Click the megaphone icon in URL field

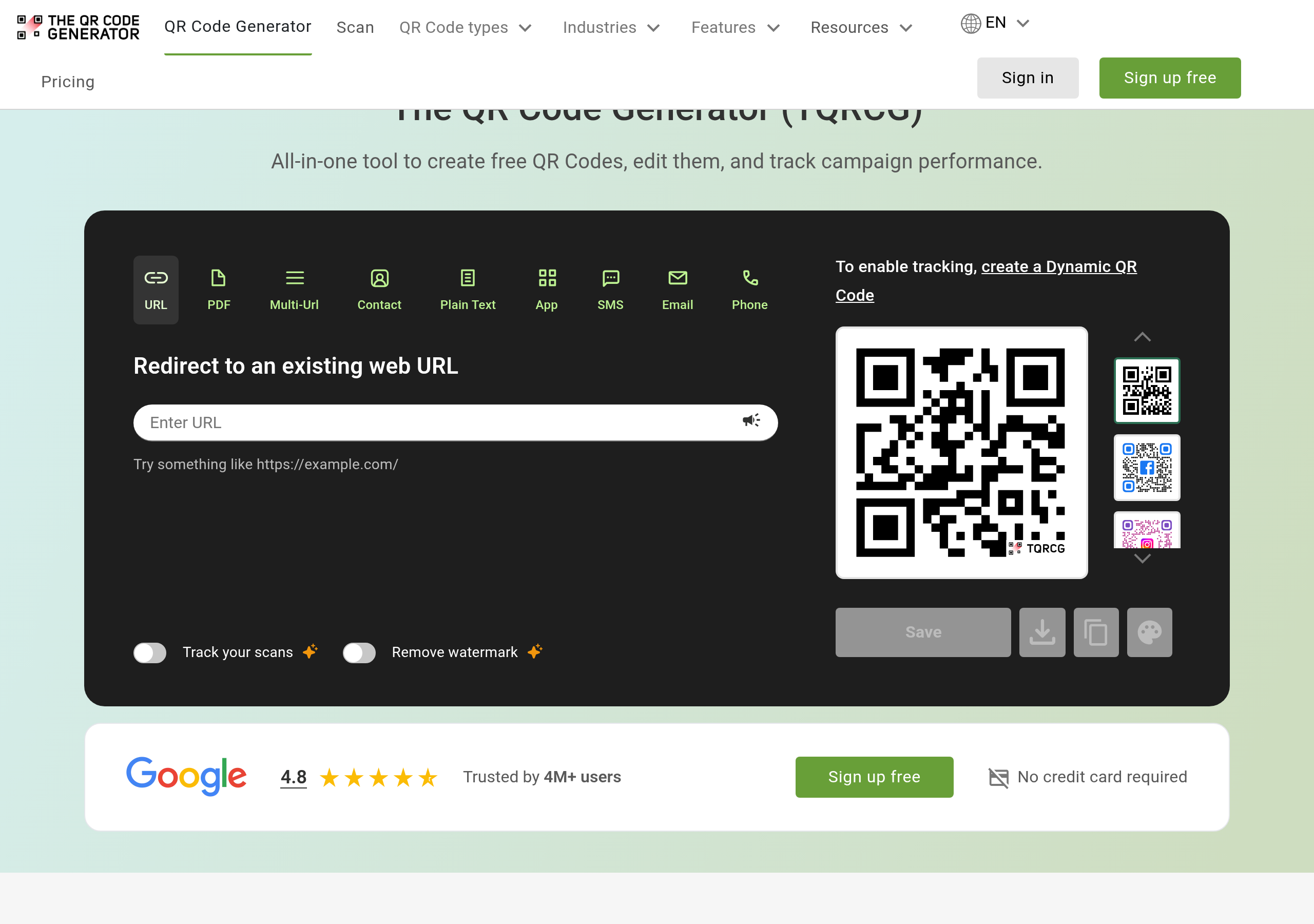click(x=751, y=421)
